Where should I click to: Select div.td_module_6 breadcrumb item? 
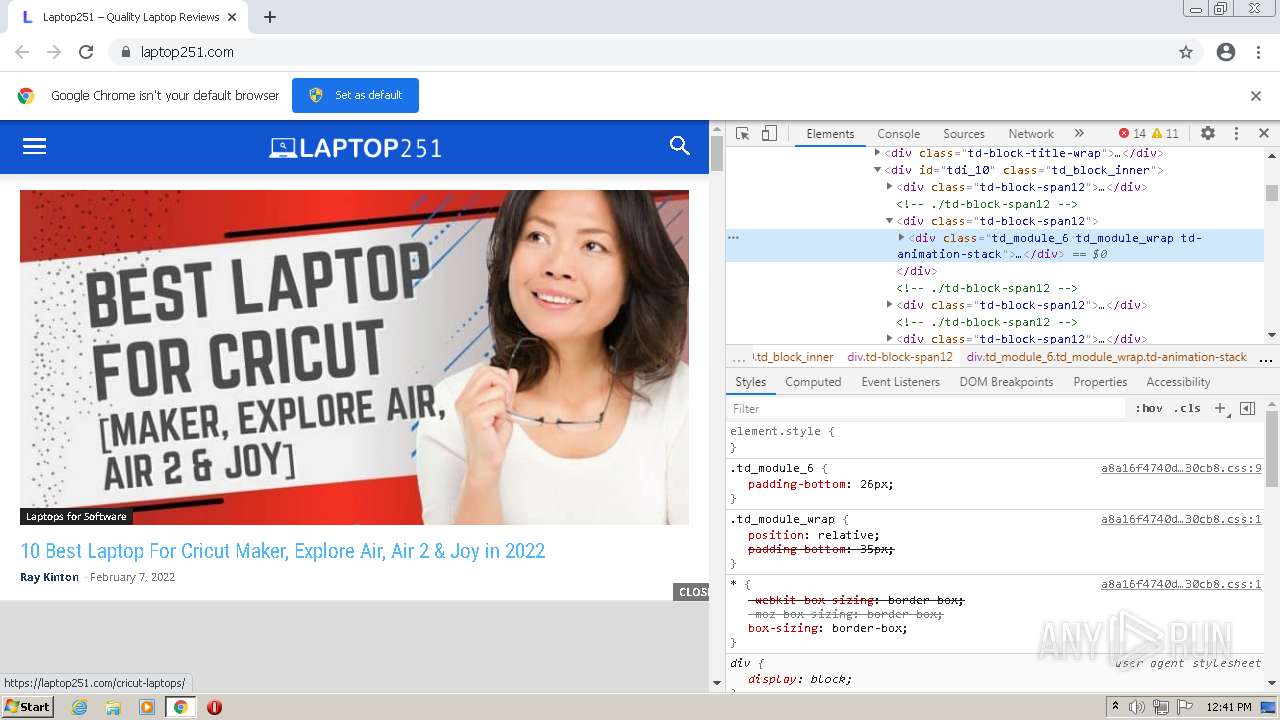[x=1106, y=357]
